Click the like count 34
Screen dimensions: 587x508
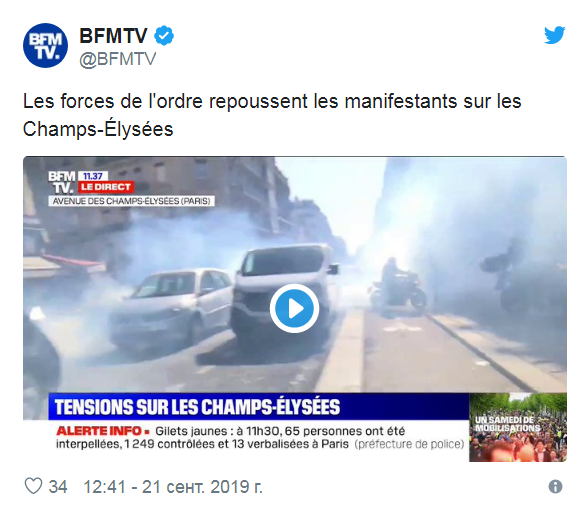(58, 487)
